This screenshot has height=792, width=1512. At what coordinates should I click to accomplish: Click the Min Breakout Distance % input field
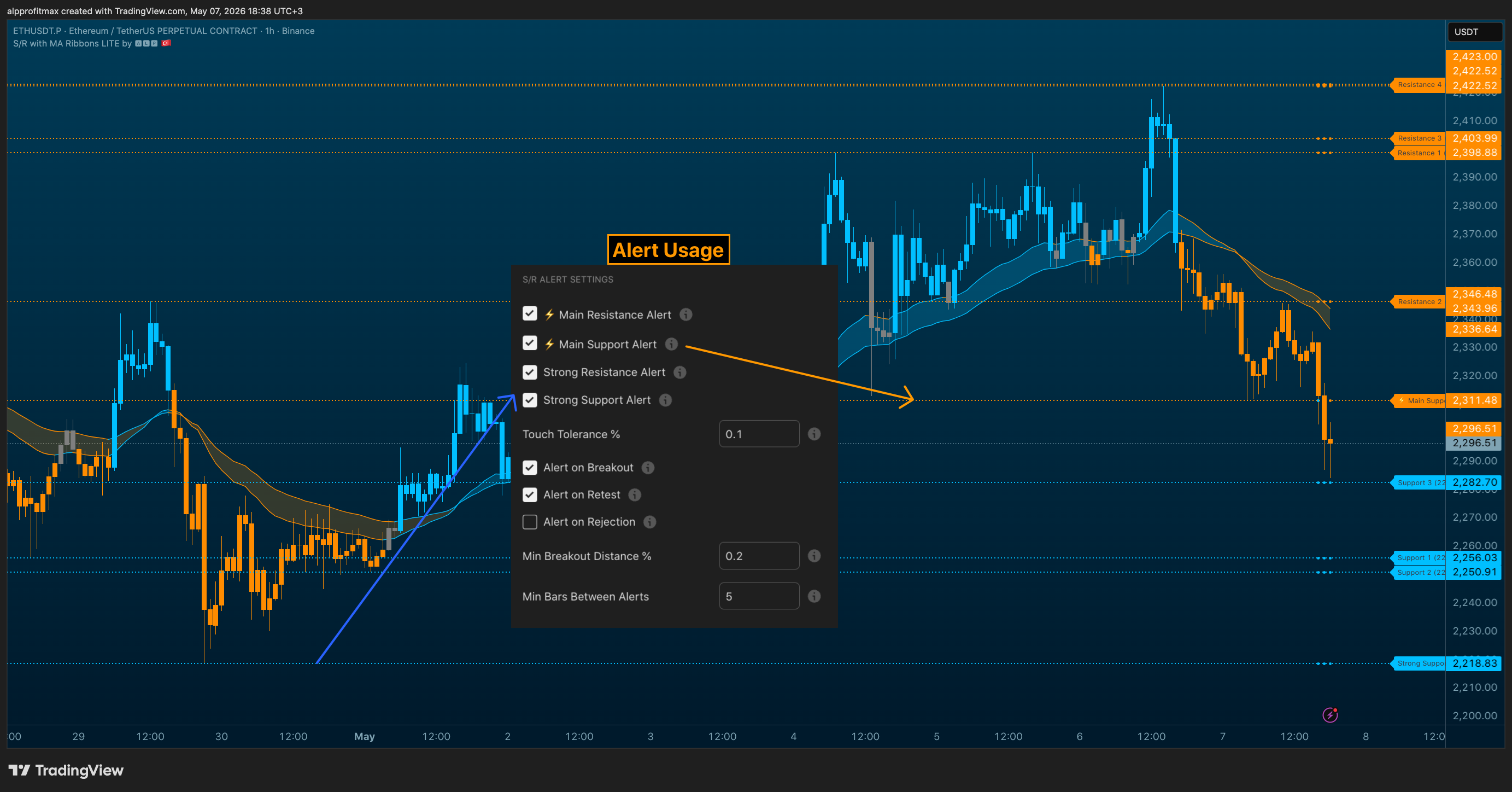[759, 555]
